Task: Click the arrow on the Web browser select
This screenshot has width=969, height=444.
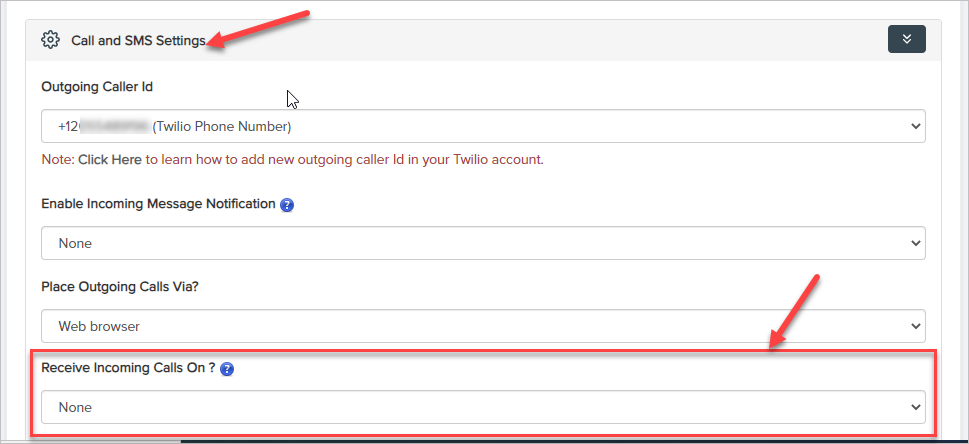Action: coord(912,325)
